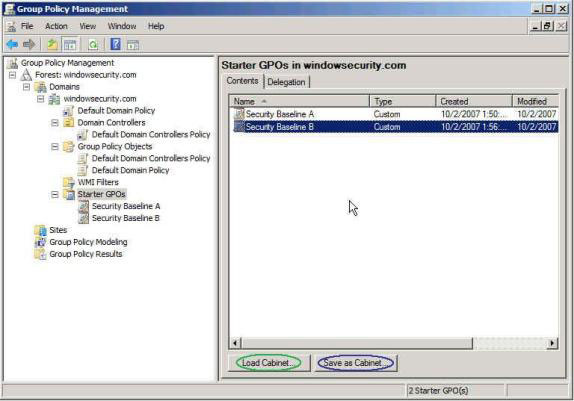Click the 2 Starter GPO(s) status bar text
Viewport: 574px width, 401px height.
438,391
